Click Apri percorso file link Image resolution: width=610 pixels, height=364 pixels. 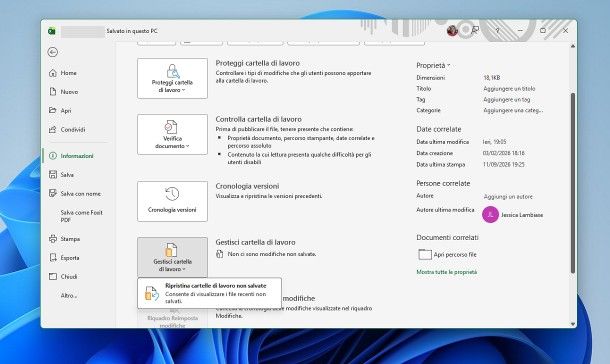click(455, 255)
